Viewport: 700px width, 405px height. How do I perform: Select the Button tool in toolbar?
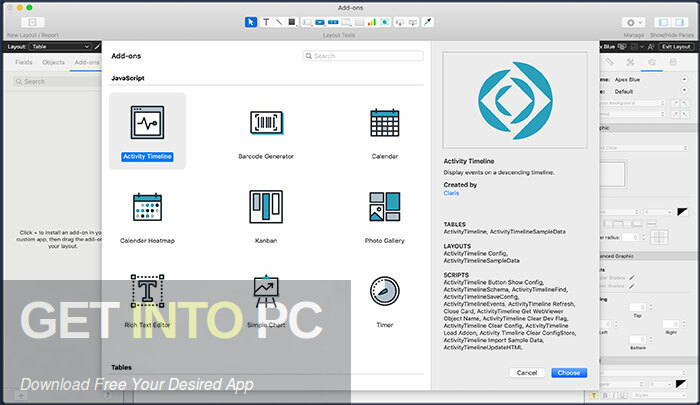[x=320, y=22]
